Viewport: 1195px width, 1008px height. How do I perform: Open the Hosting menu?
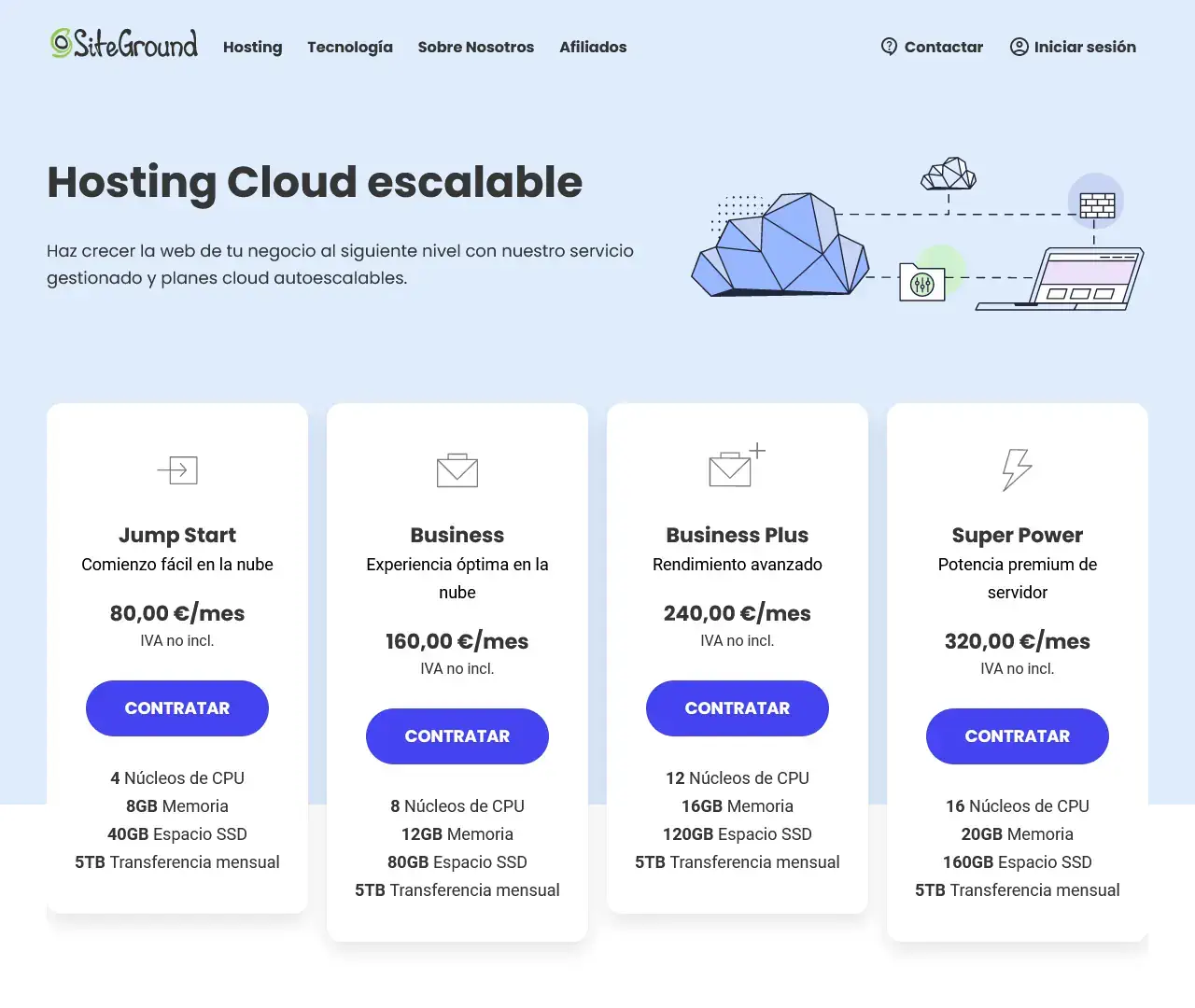click(253, 47)
